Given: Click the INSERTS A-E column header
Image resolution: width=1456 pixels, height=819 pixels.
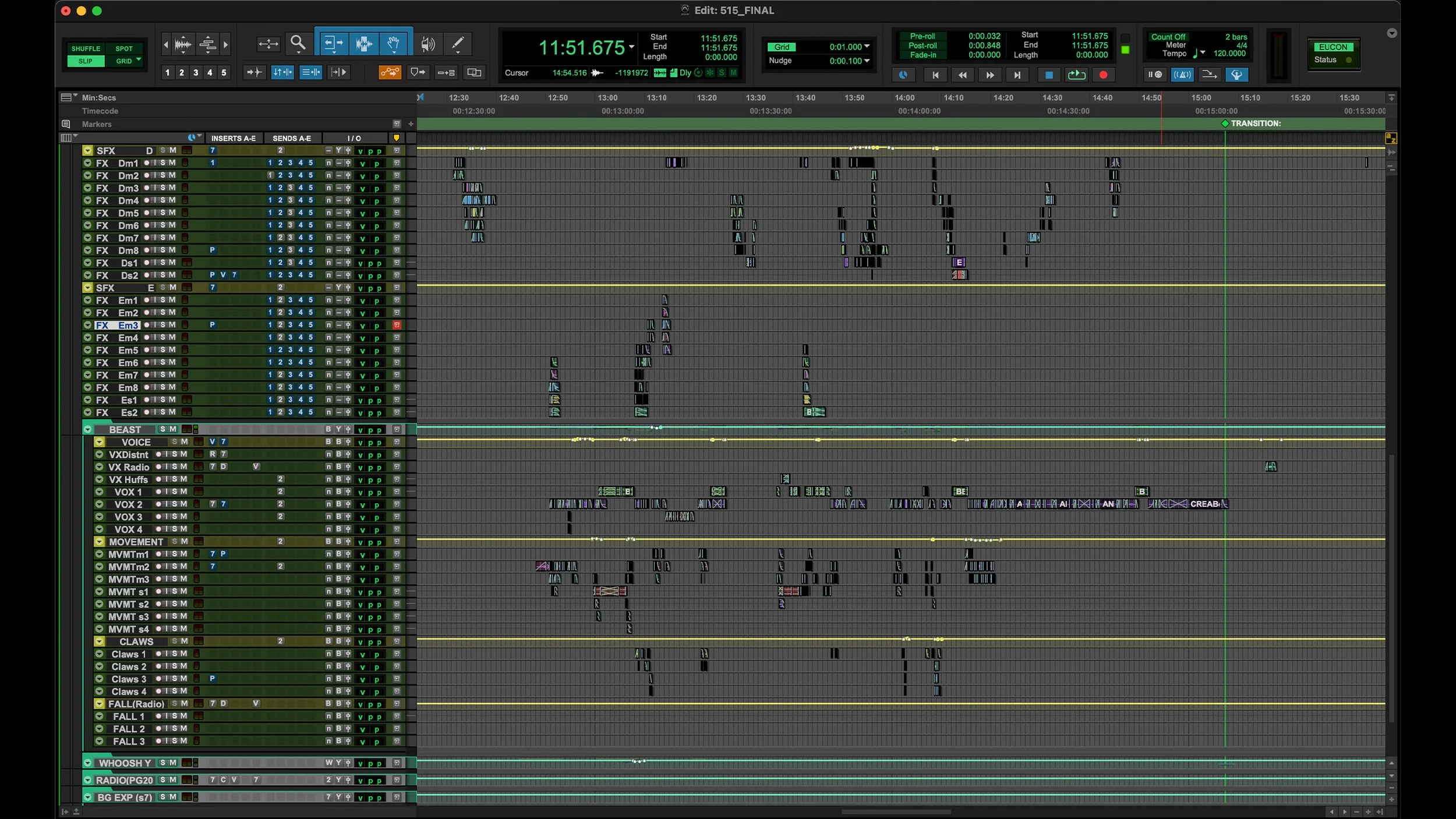Looking at the screenshot, I should pyautogui.click(x=233, y=139).
